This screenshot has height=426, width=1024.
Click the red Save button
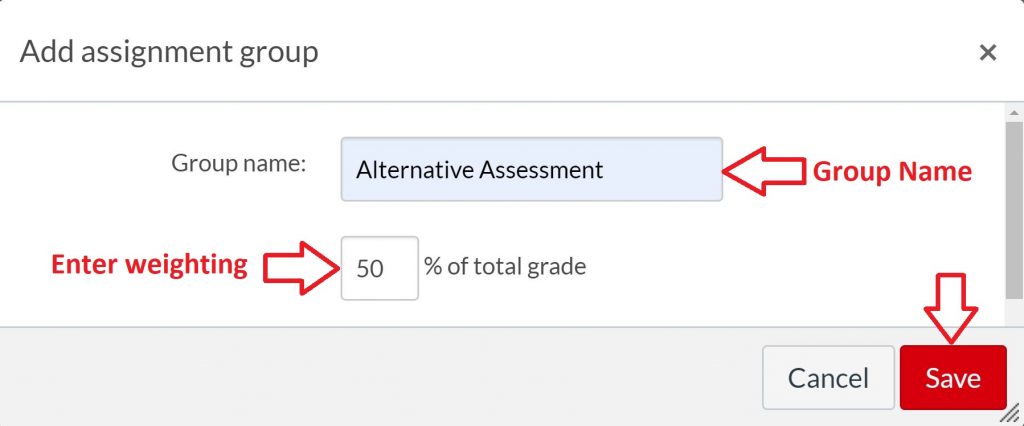click(x=952, y=378)
